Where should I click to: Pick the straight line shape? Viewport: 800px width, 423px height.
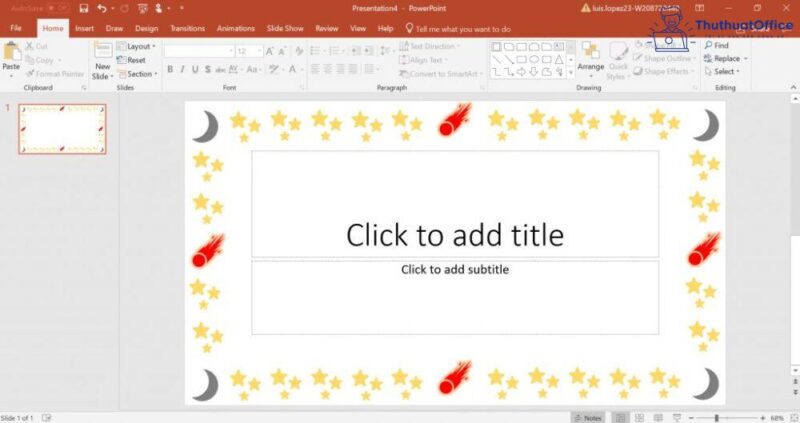(x=496, y=59)
